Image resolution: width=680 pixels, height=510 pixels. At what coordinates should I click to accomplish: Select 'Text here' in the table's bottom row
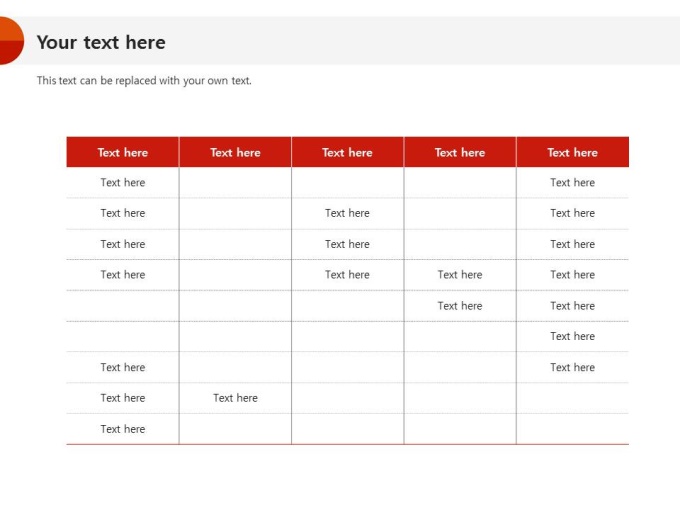pos(123,429)
